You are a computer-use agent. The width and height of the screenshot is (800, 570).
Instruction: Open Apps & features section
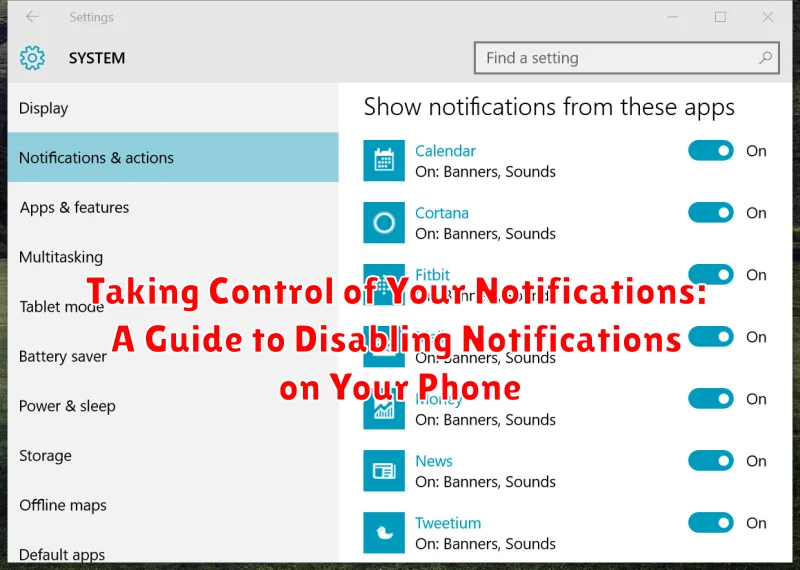(x=173, y=207)
